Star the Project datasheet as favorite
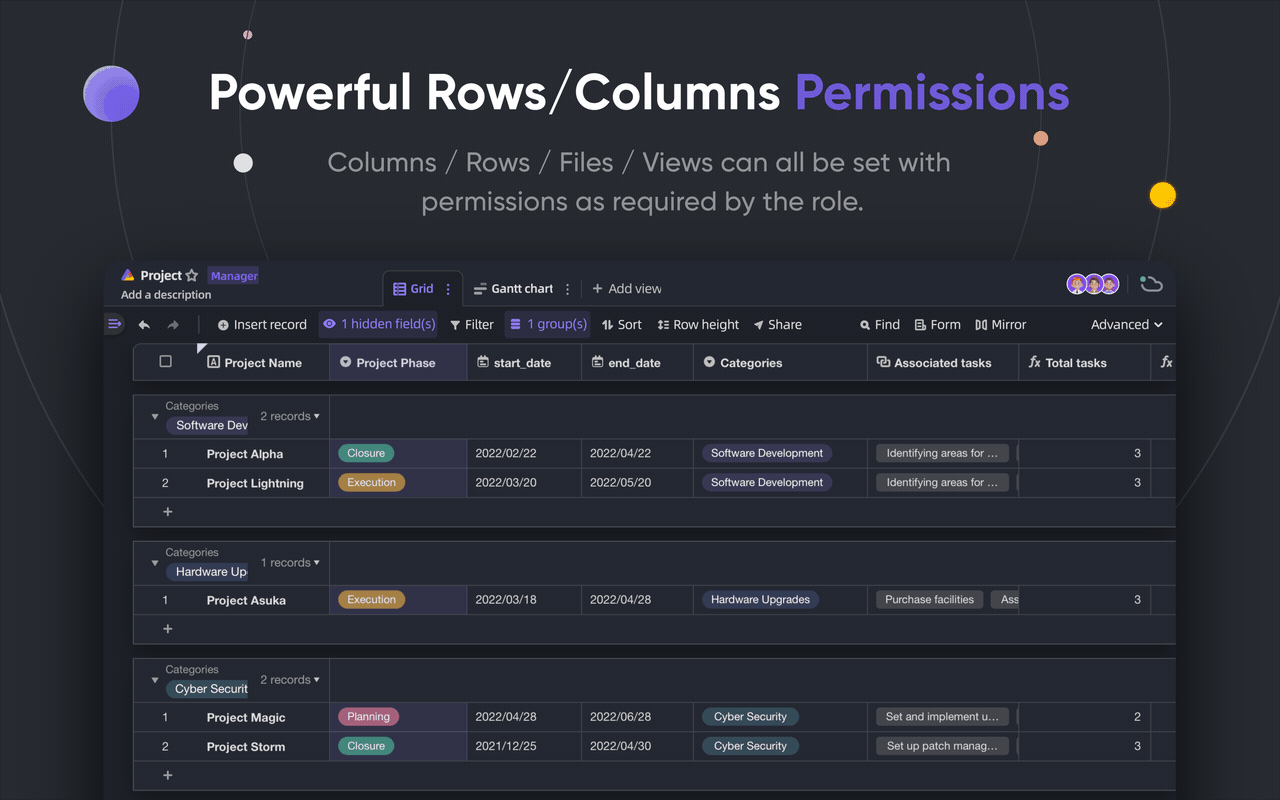The image size is (1280, 800). pos(192,276)
